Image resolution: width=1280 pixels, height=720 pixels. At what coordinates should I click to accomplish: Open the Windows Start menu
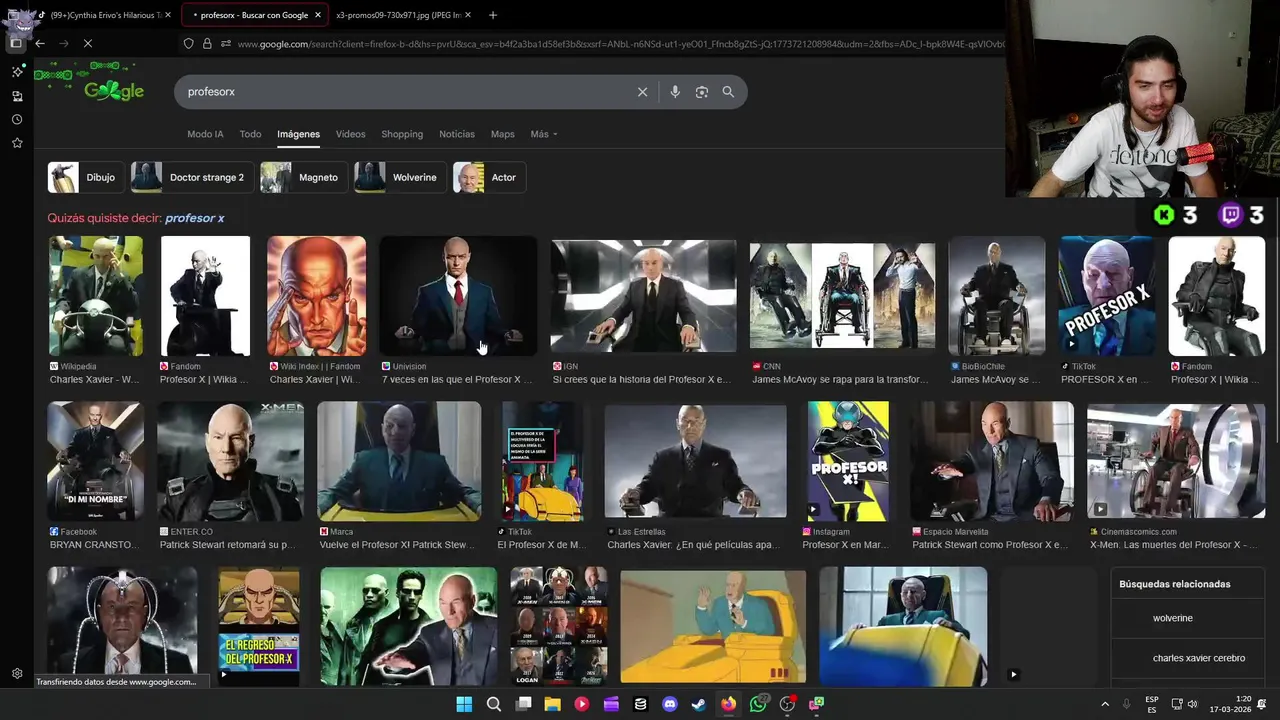tap(464, 704)
